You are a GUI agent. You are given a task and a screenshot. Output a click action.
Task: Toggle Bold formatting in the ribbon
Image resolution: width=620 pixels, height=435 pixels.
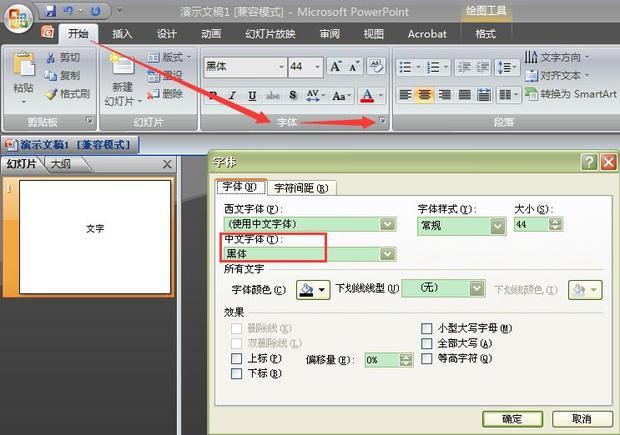point(212,96)
